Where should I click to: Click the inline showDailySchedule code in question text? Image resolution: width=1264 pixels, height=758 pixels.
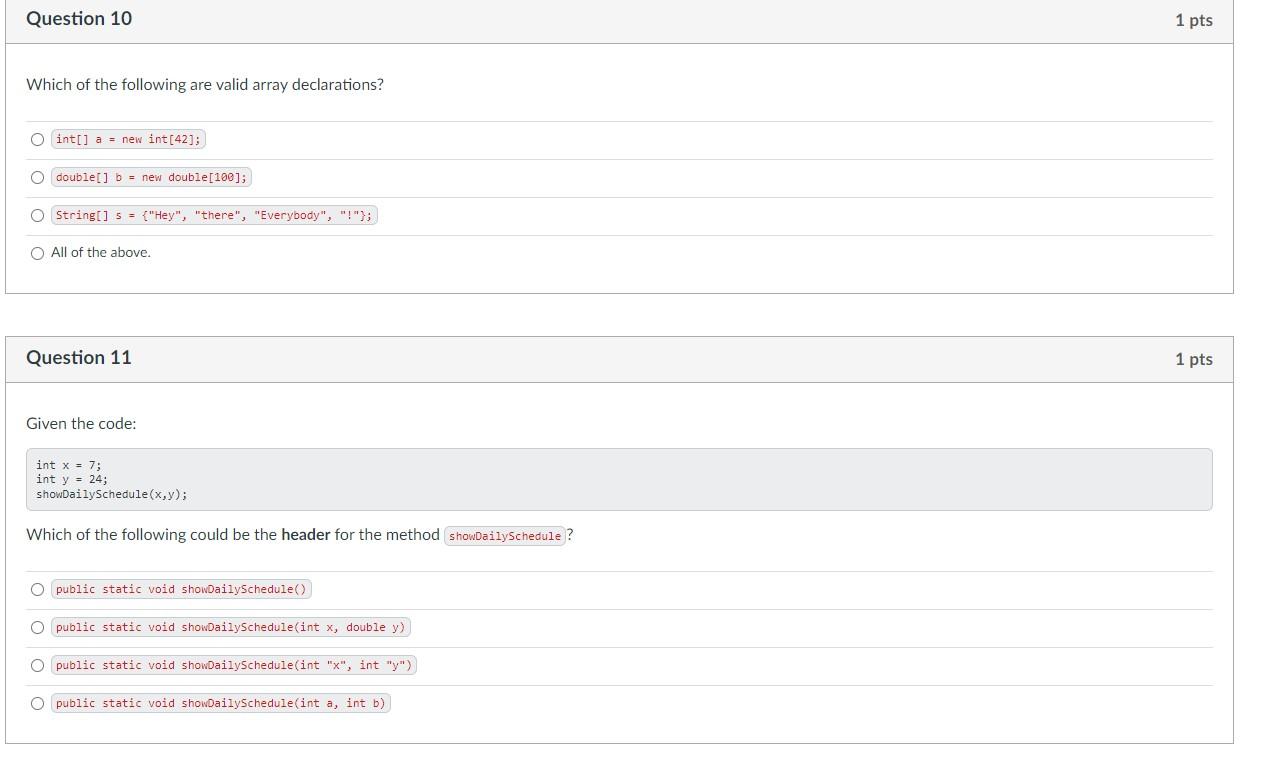pyautogui.click(x=505, y=536)
